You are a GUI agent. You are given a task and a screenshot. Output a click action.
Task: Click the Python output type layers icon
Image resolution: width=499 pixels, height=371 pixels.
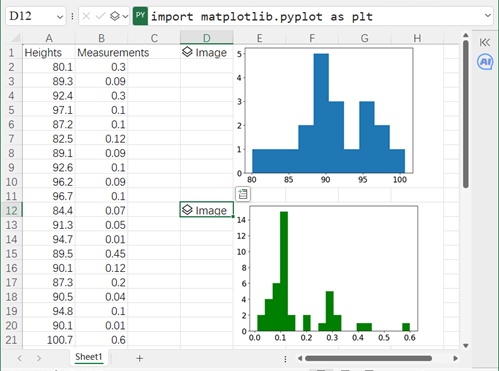[x=115, y=16]
